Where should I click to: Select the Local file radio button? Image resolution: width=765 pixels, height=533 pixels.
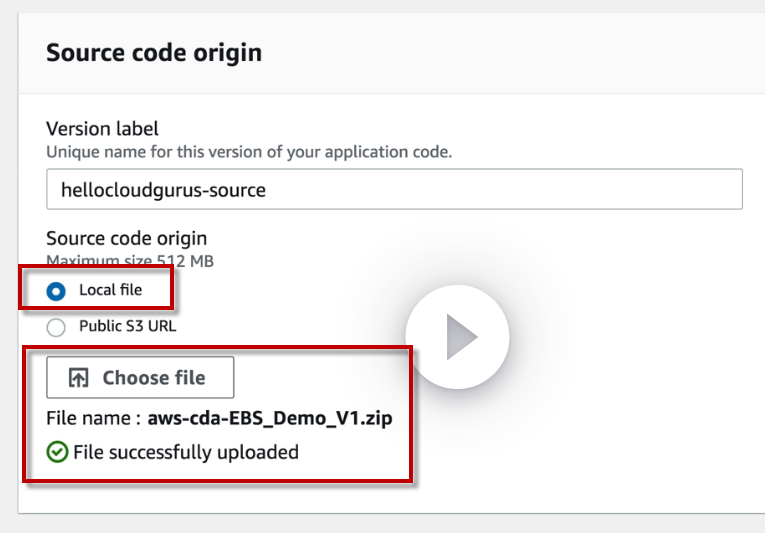pos(57,291)
